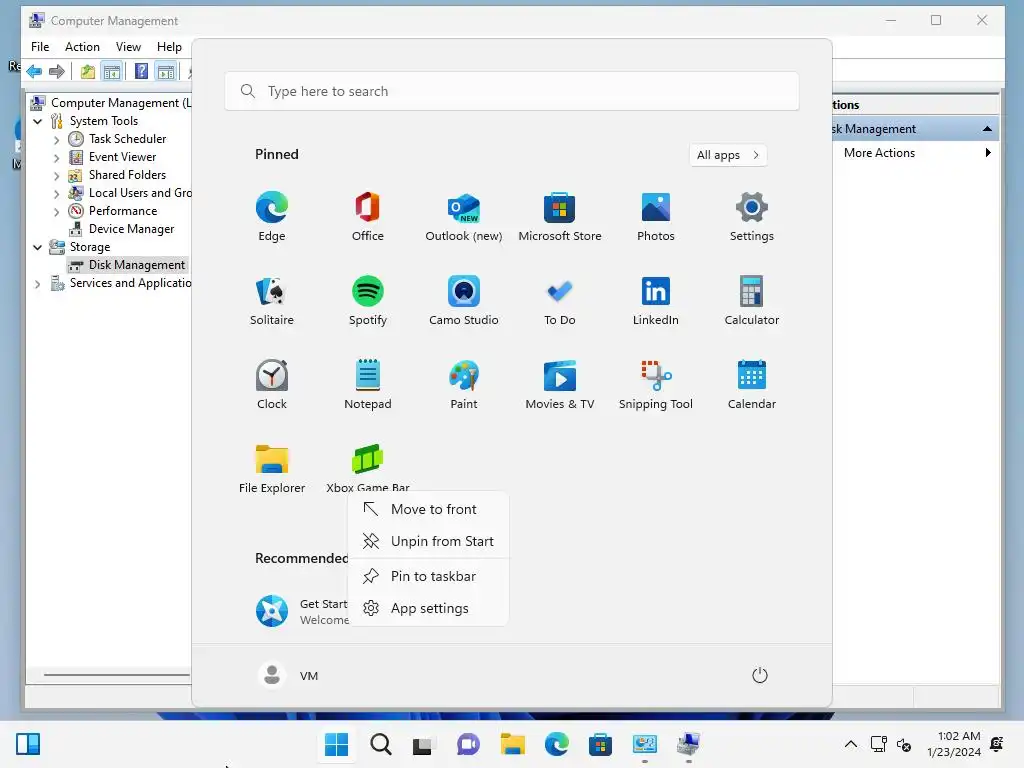Click the Type here to search box
This screenshot has height=768, width=1024.
click(512, 91)
